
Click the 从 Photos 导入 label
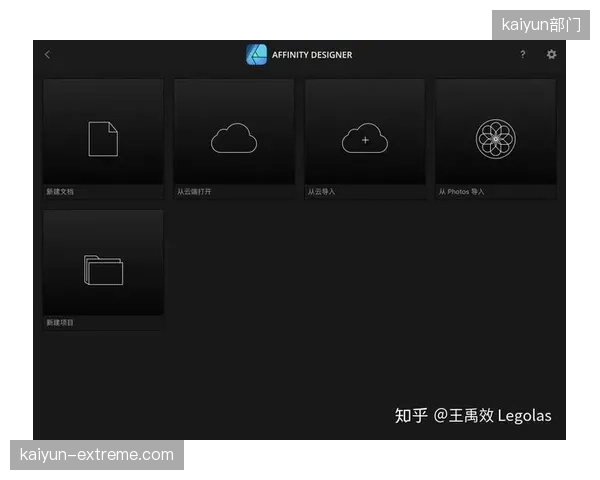tap(461, 192)
